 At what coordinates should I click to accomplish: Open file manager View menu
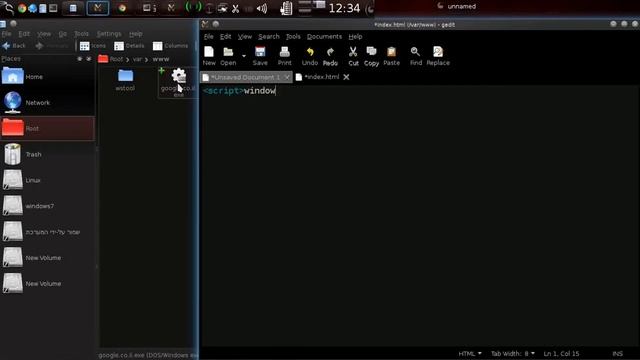tap(44, 34)
